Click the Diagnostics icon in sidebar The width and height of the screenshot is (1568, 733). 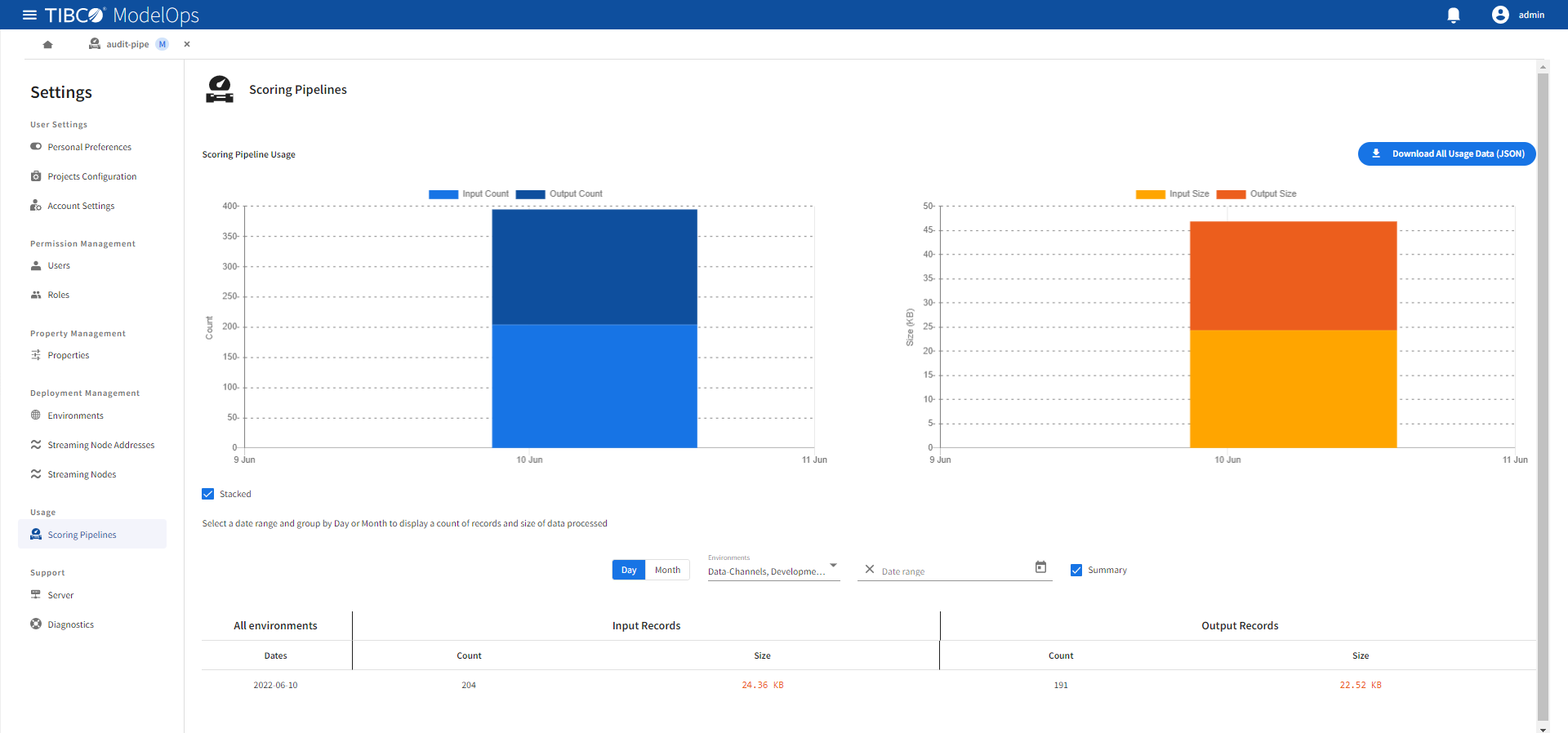tap(36, 624)
